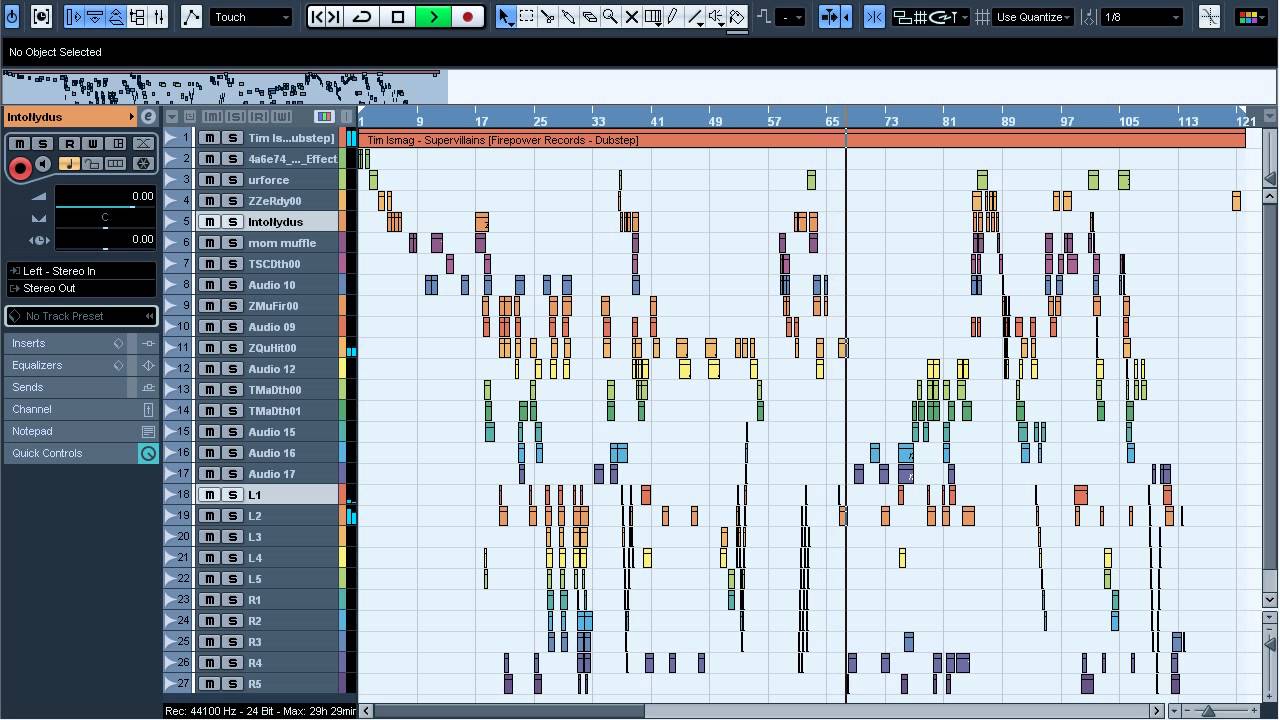Toggle Write automation in the Inspector
Screen dimensions: 1280x720
92,144
